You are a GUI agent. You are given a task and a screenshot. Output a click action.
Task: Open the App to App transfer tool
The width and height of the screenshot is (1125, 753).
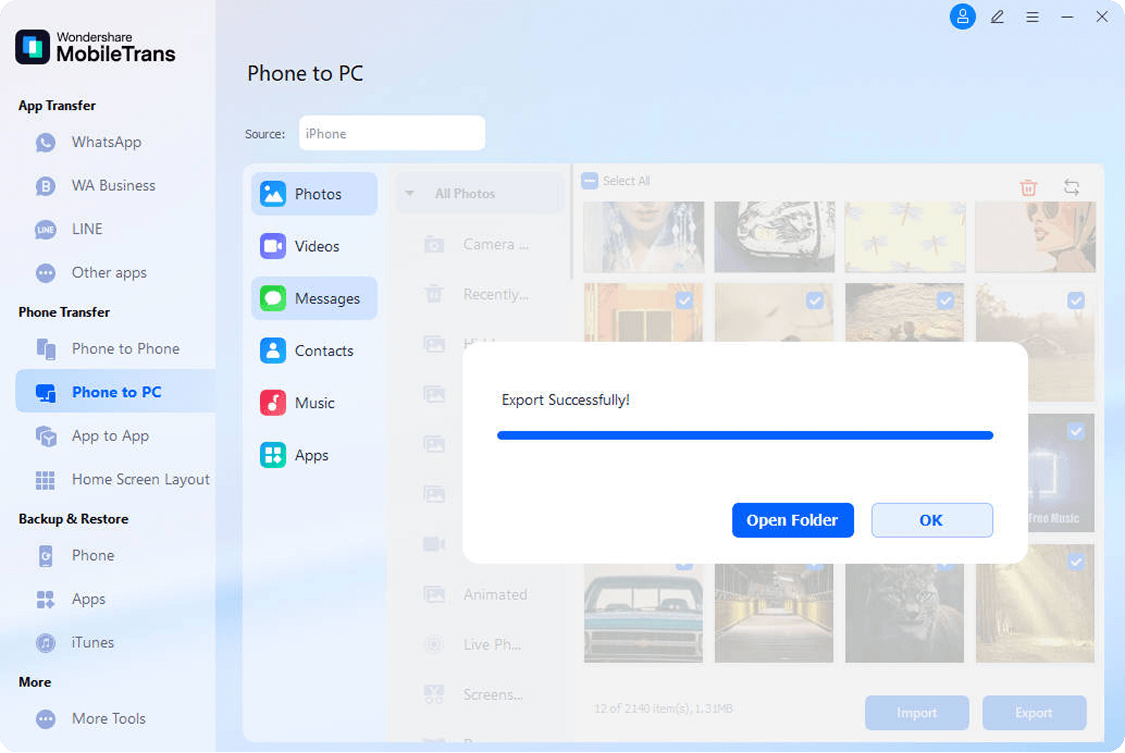pyautogui.click(x=110, y=436)
